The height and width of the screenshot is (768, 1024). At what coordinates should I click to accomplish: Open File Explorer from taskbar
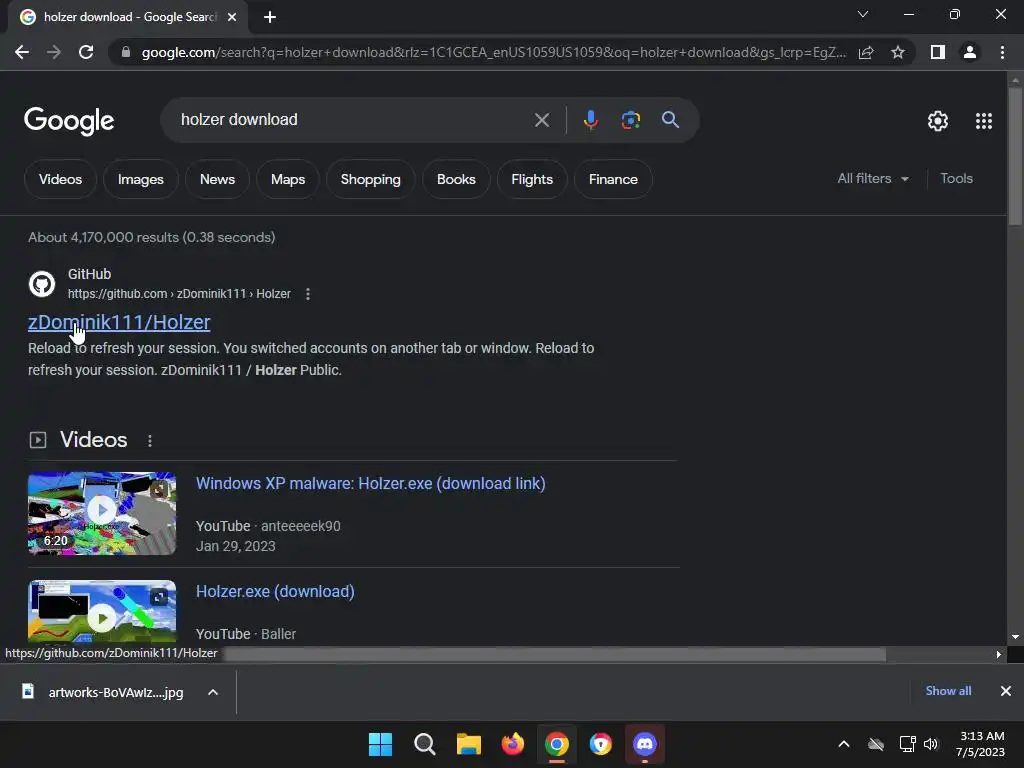[x=468, y=744]
